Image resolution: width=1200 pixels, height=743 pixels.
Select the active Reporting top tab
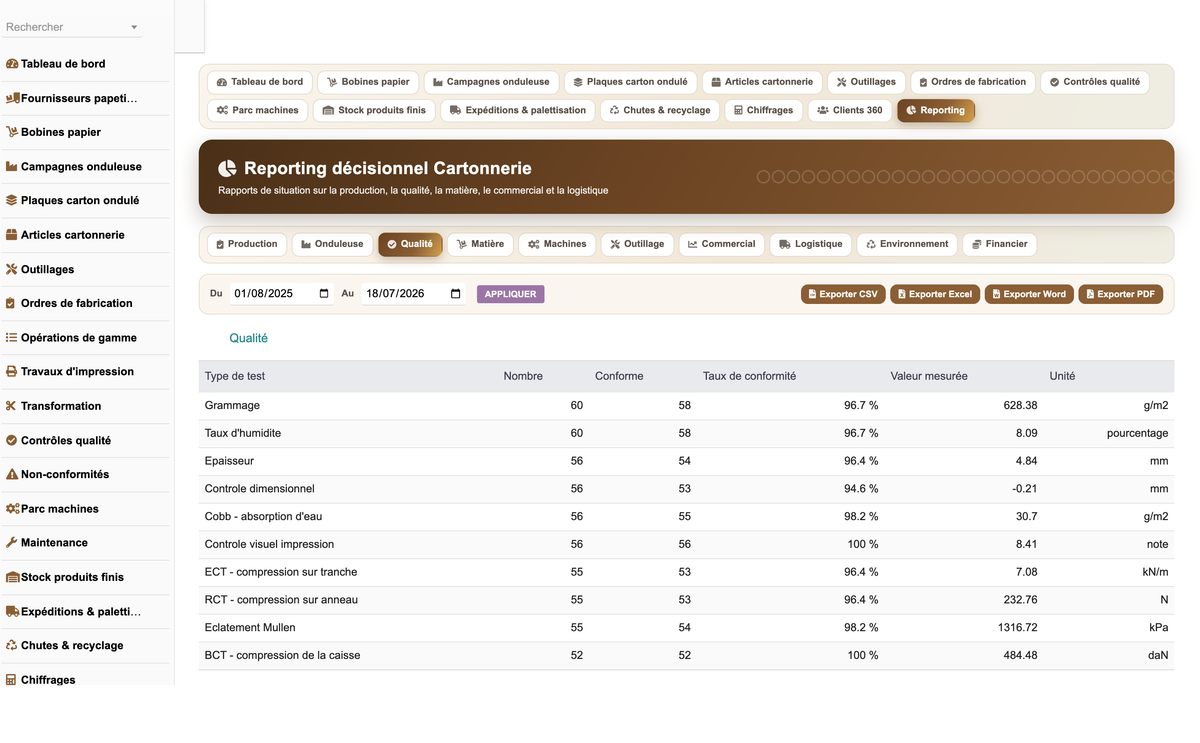pyautogui.click(x=936, y=110)
